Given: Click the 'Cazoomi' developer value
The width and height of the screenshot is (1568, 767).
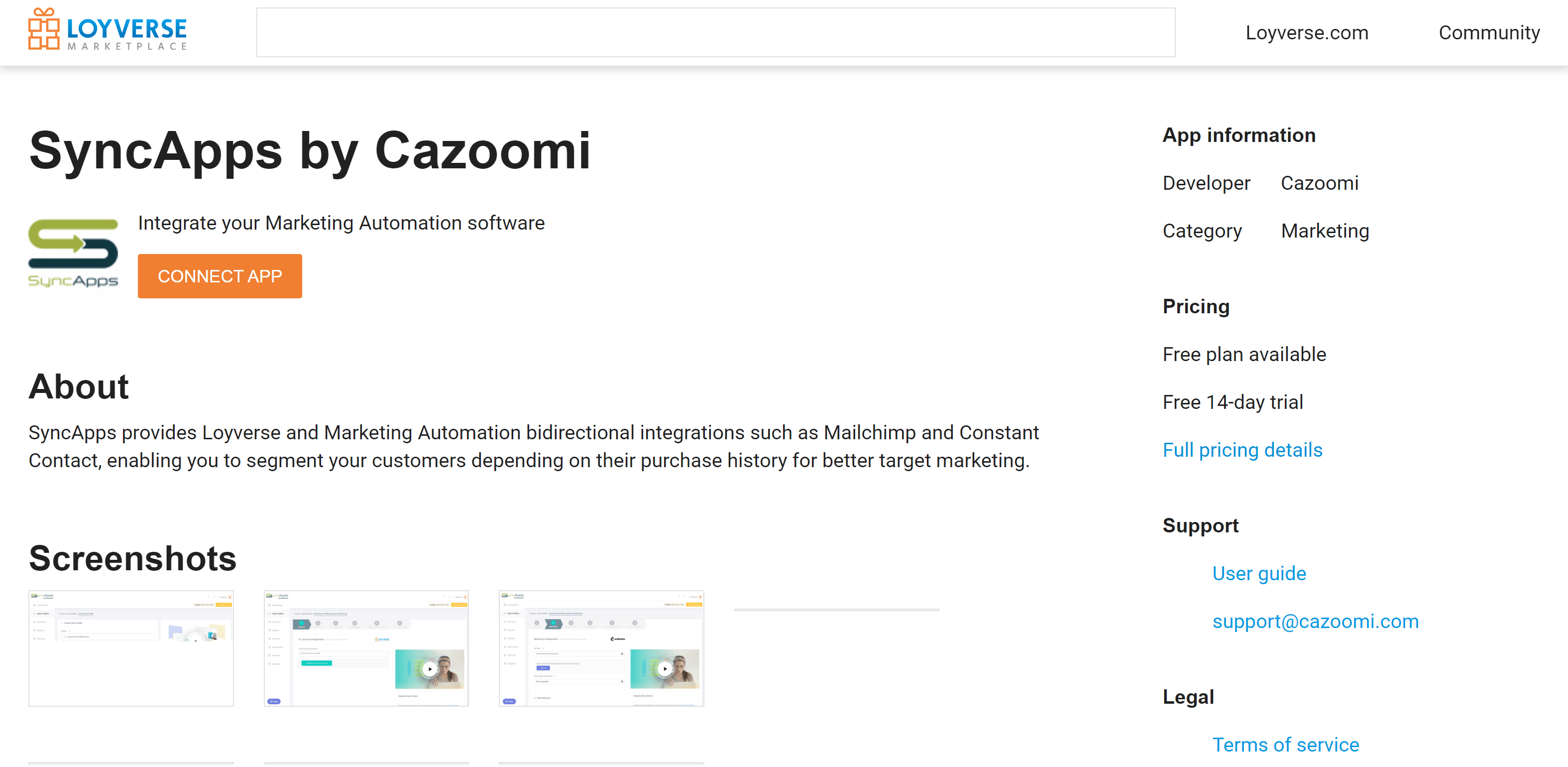Looking at the screenshot, I should [x=1319, y=183].
